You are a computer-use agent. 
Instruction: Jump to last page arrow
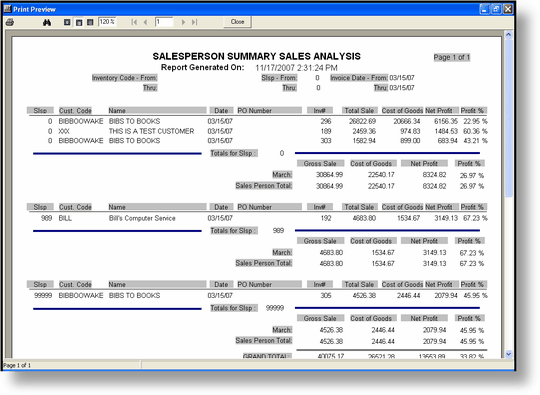pyautogui.click(x=195, y=22)
